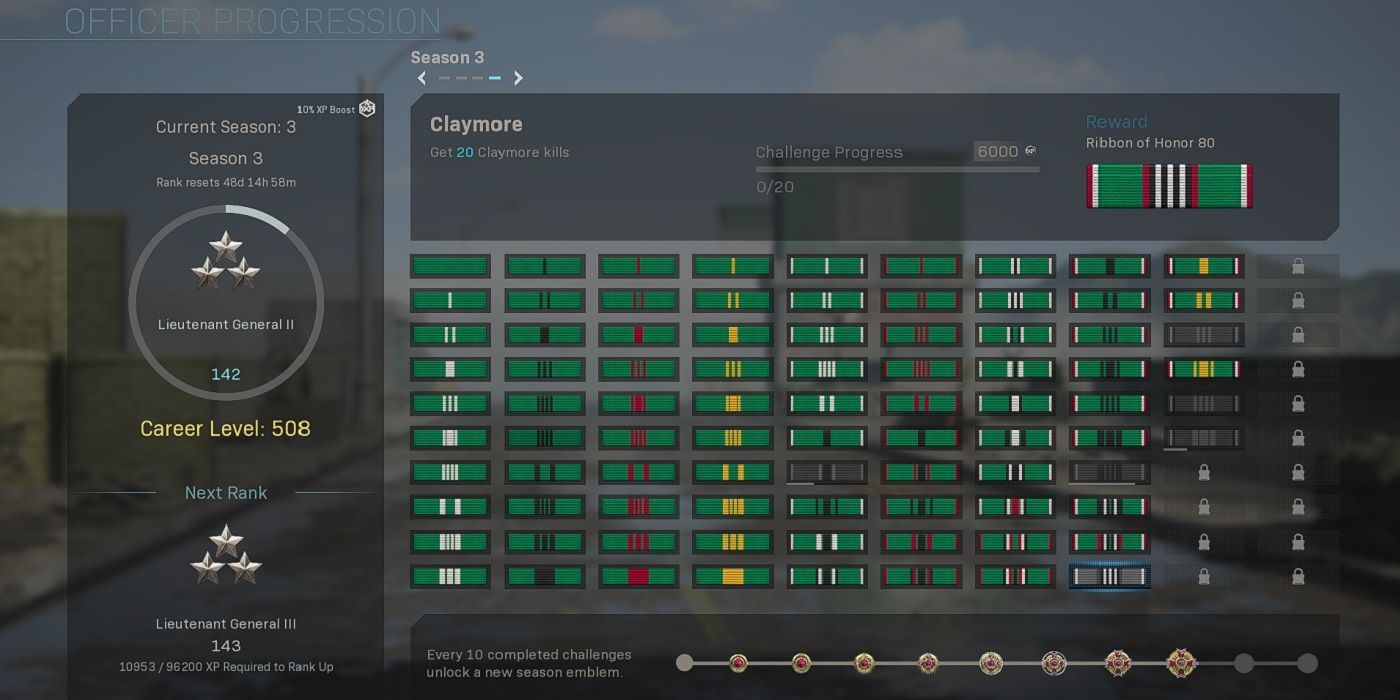1400x700 pixels.
Task: Select the solid red-center ribbon in the bottom row
Action: tap(638, 577)
